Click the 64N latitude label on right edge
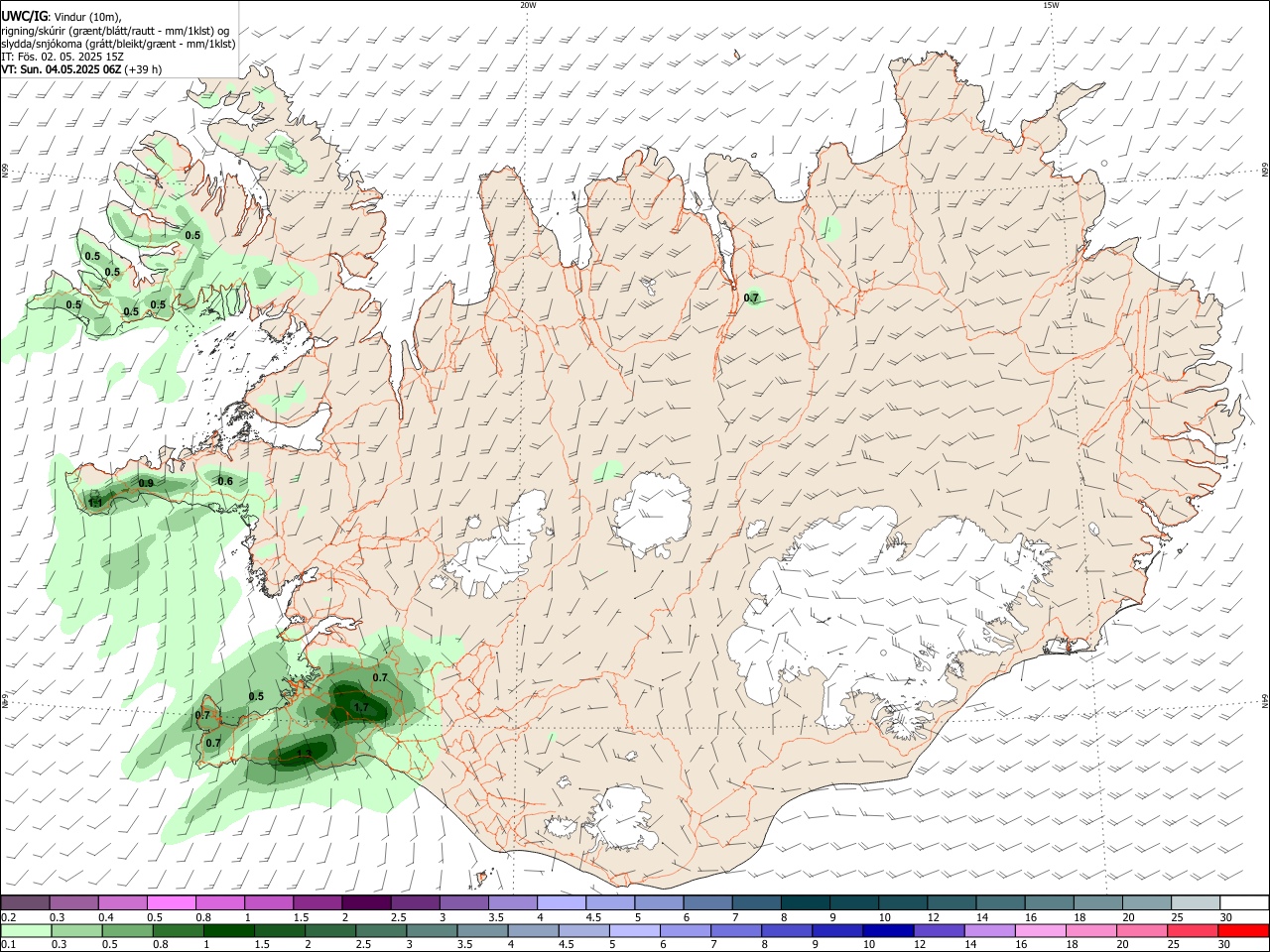 click(x=1265, y=701)
